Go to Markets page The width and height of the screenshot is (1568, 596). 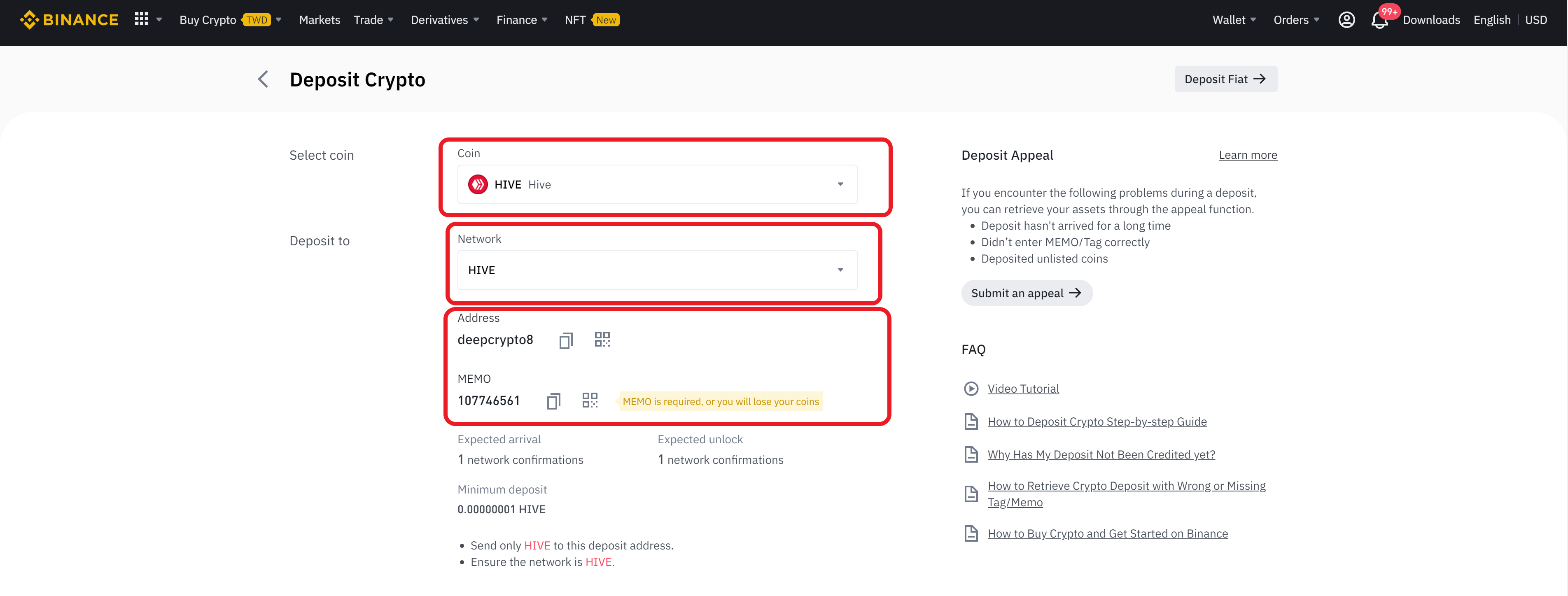coord(320,20)
